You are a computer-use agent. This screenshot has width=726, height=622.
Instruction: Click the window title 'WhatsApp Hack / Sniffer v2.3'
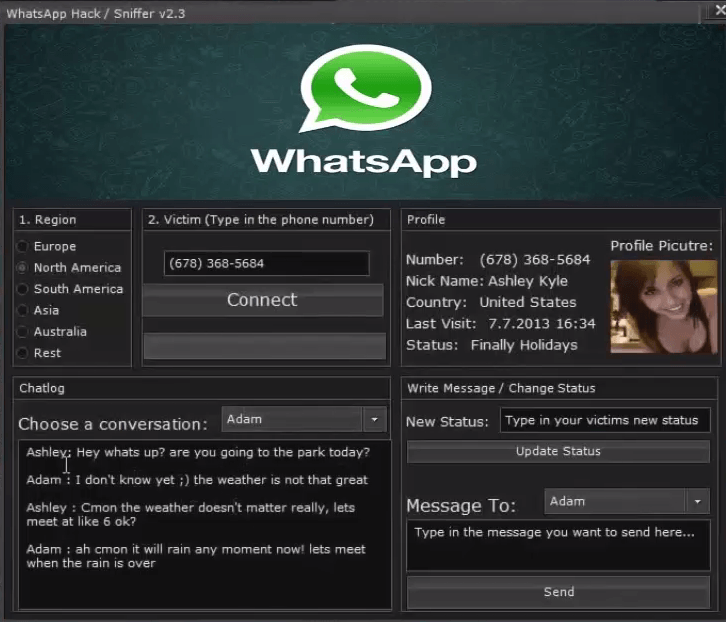pos(95,14)
